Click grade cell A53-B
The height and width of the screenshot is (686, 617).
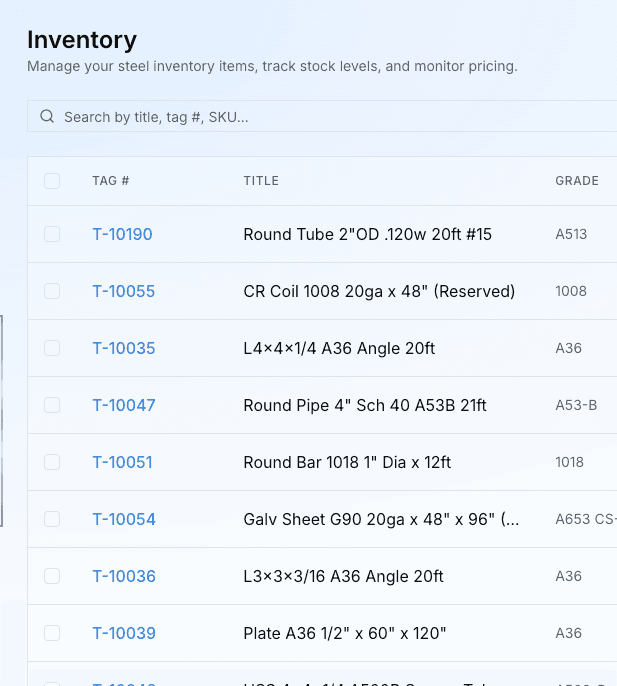pyautogui.click(x=576, y=405)
